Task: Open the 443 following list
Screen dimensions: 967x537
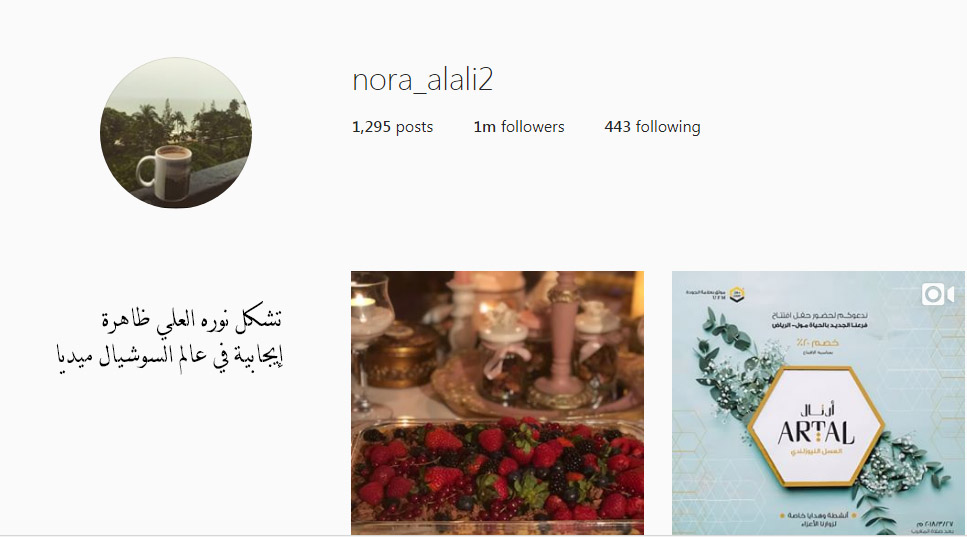Action: [x=652, y=126]
